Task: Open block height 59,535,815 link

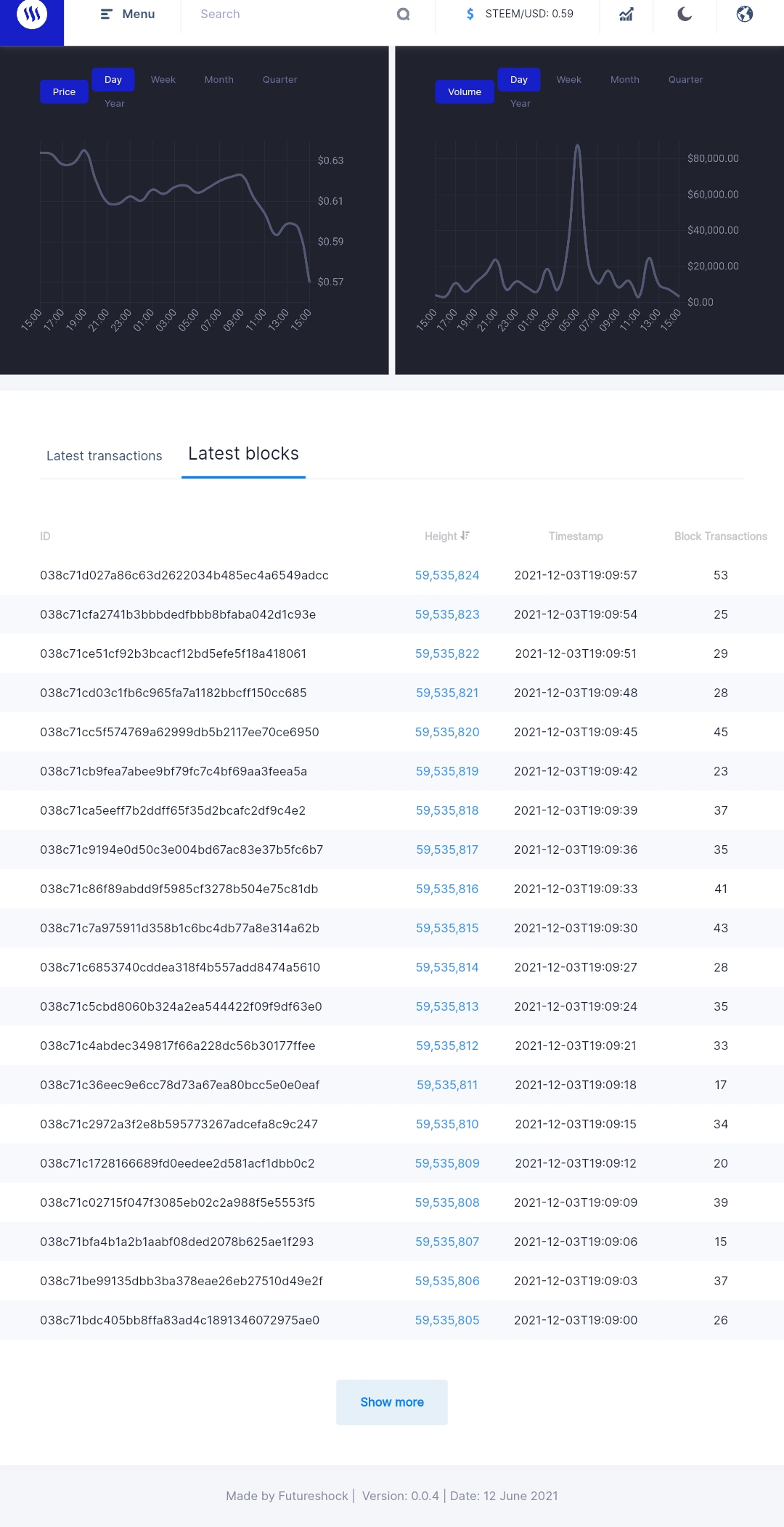Action: click(447, 928)
